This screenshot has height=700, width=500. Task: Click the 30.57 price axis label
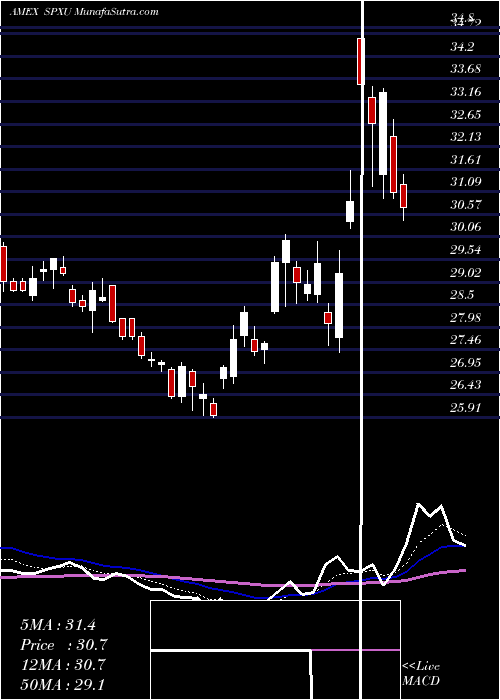[x=467, y=204]
